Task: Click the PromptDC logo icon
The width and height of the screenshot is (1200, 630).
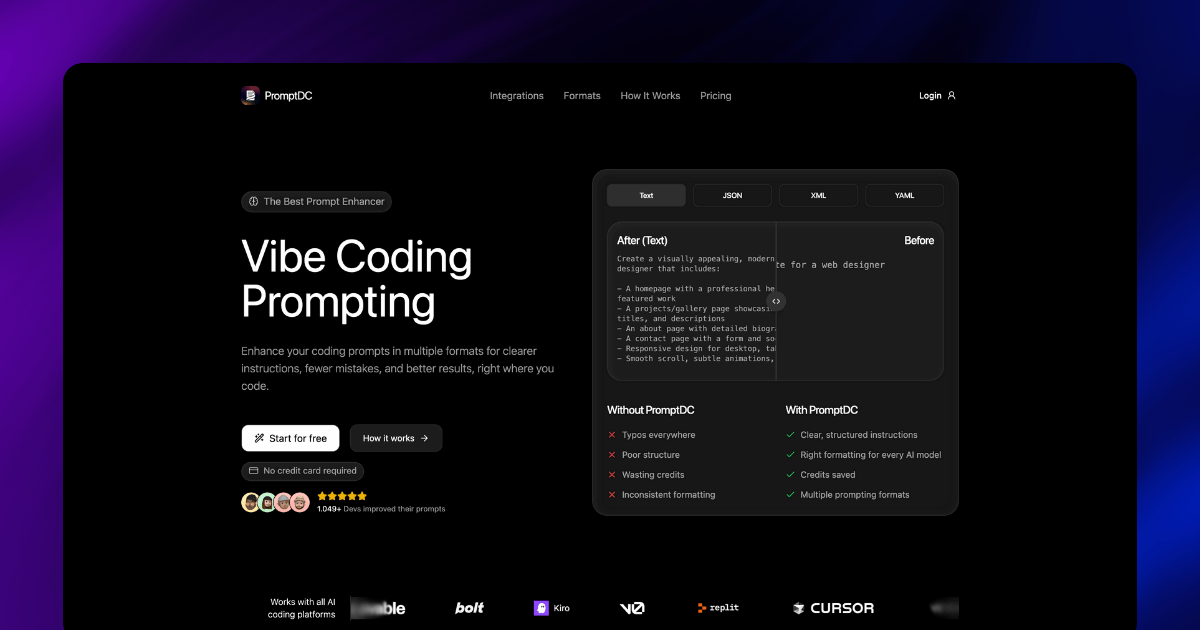Action: point(249,95)
